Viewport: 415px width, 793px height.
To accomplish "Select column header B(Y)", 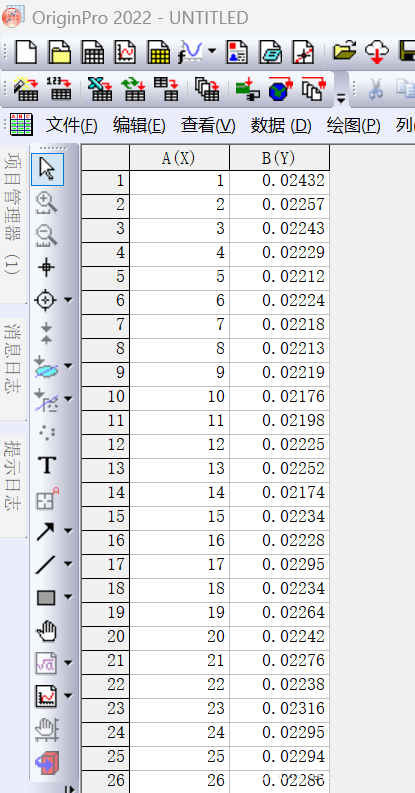I will click(x=280, y=158).
